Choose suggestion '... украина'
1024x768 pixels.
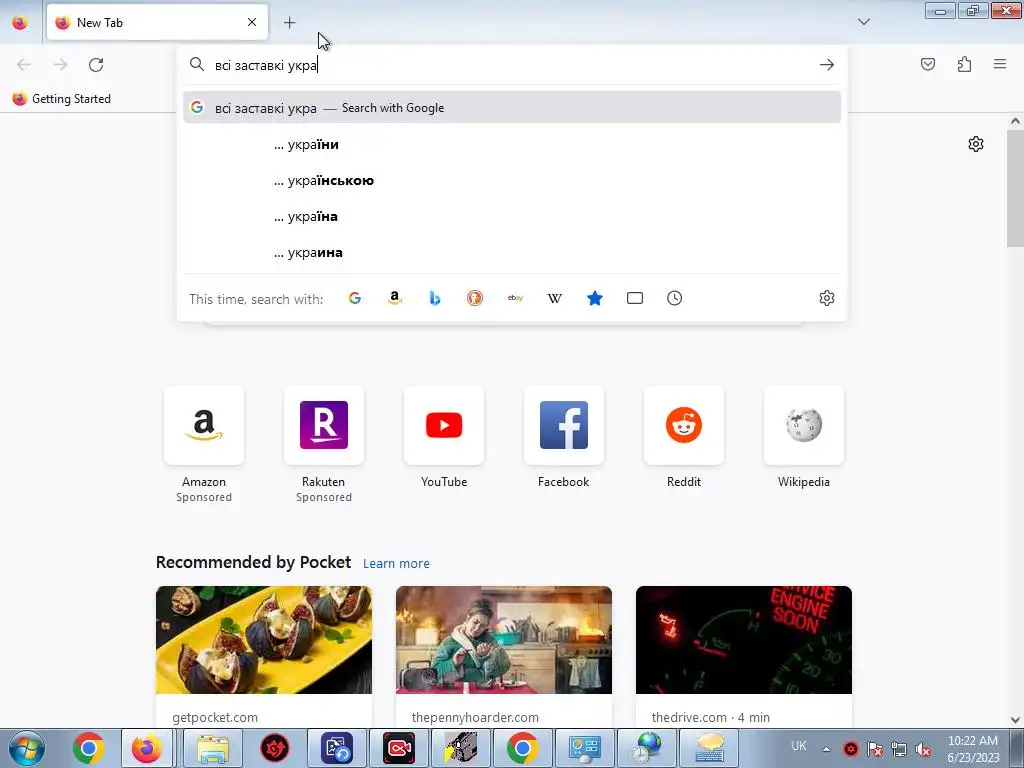512,252
